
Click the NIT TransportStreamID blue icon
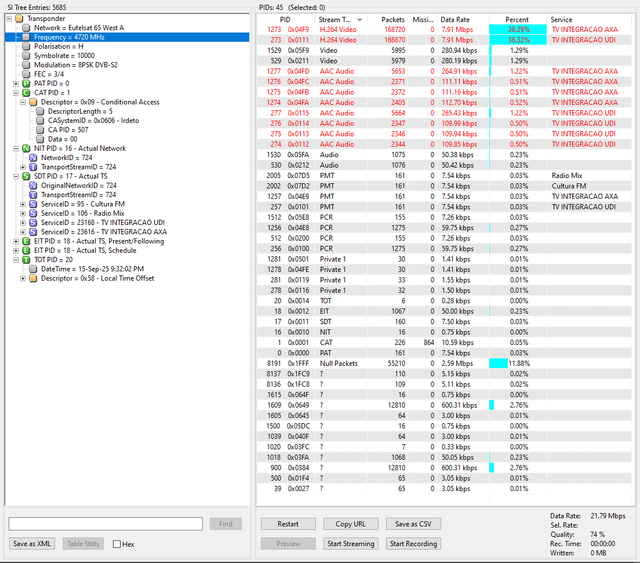33,167
